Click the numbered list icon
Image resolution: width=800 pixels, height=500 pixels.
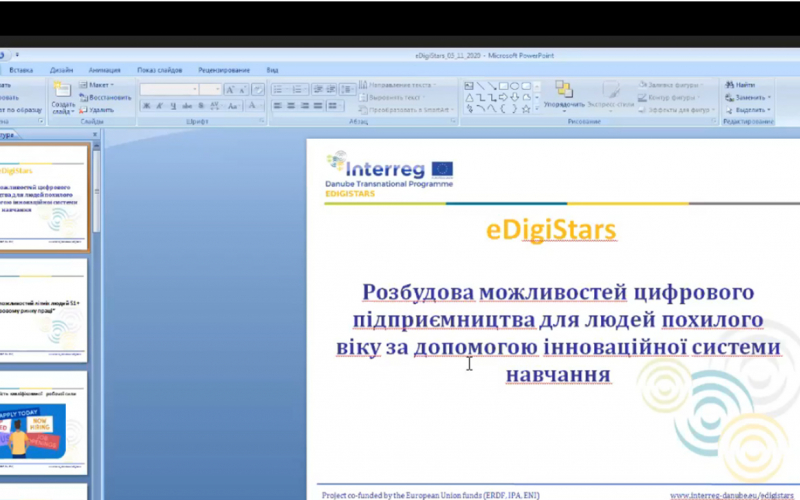pos(299,89)
